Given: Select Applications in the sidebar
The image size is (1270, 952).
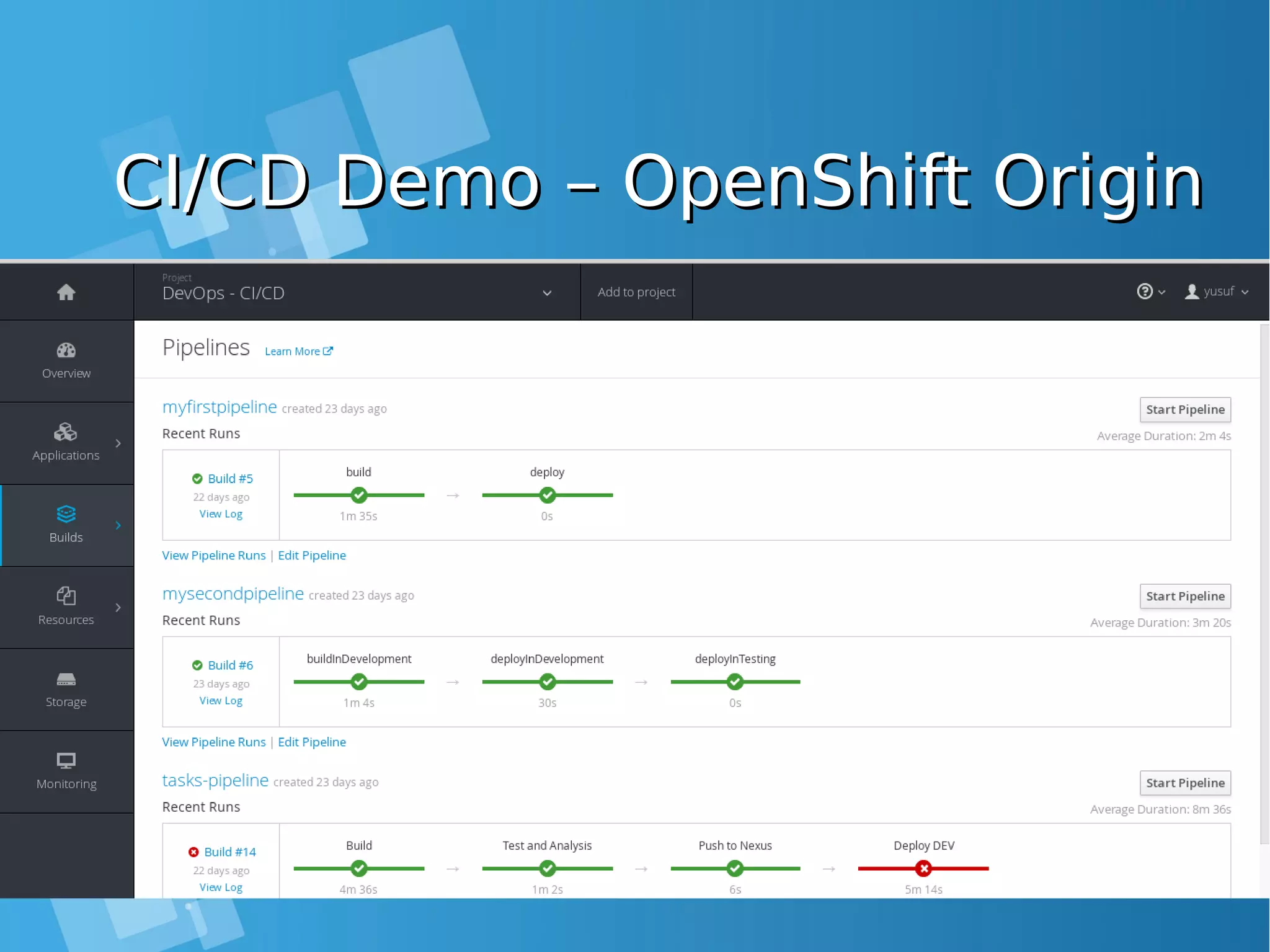Looking at the screenshot, I should [66, 443].
